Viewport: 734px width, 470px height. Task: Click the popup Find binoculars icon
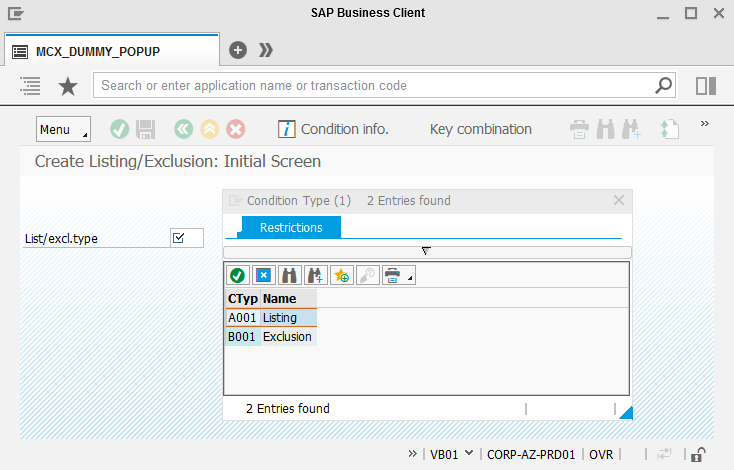click(289, 275)
